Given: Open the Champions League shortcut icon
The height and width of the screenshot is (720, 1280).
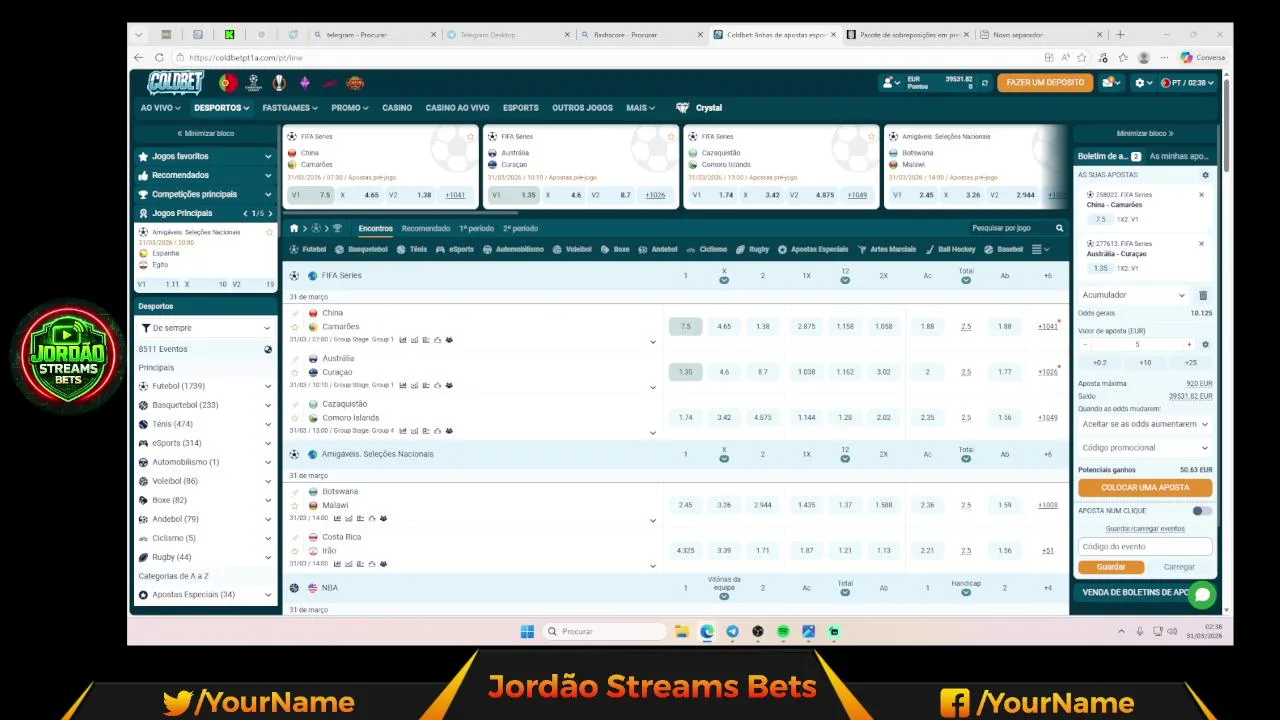Looking at the screenshot, I should coord(254,83).
